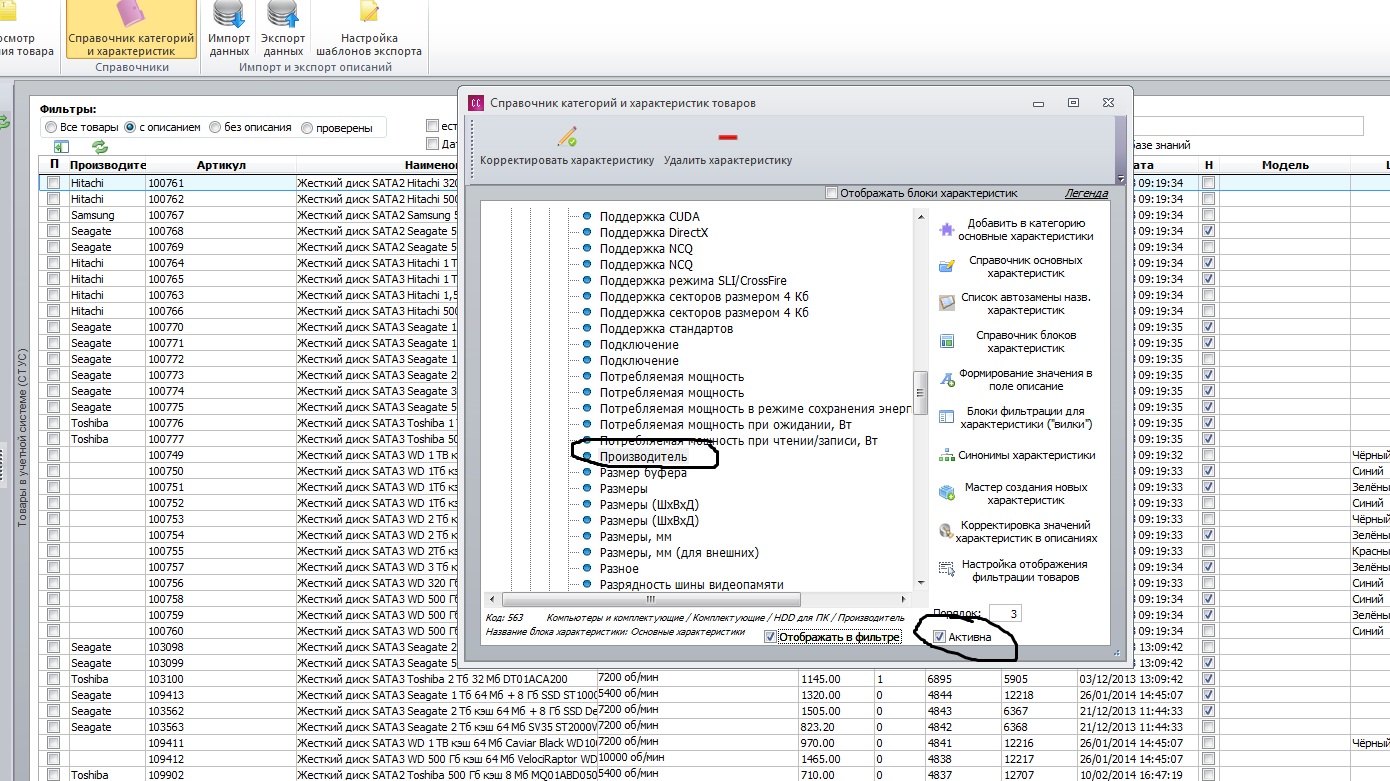
Task: Open Справочник блоков характеристик
Action: pyautogui.click(x=1015, y=342)
